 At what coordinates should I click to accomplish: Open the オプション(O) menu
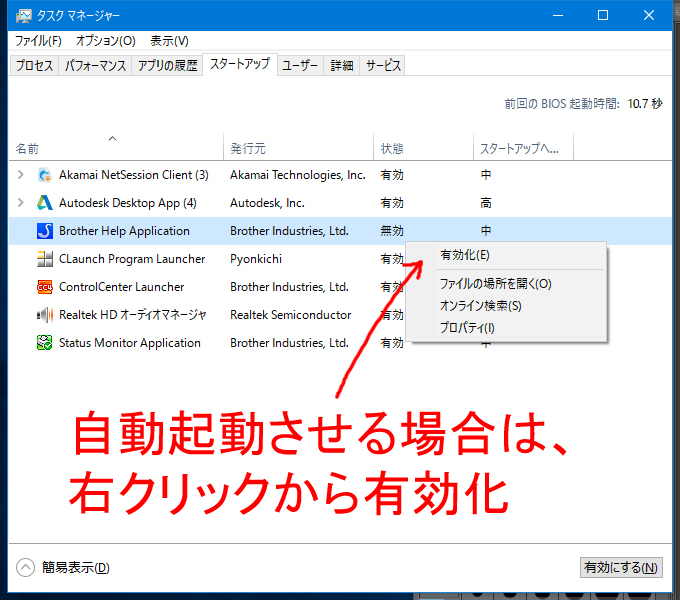106,41
